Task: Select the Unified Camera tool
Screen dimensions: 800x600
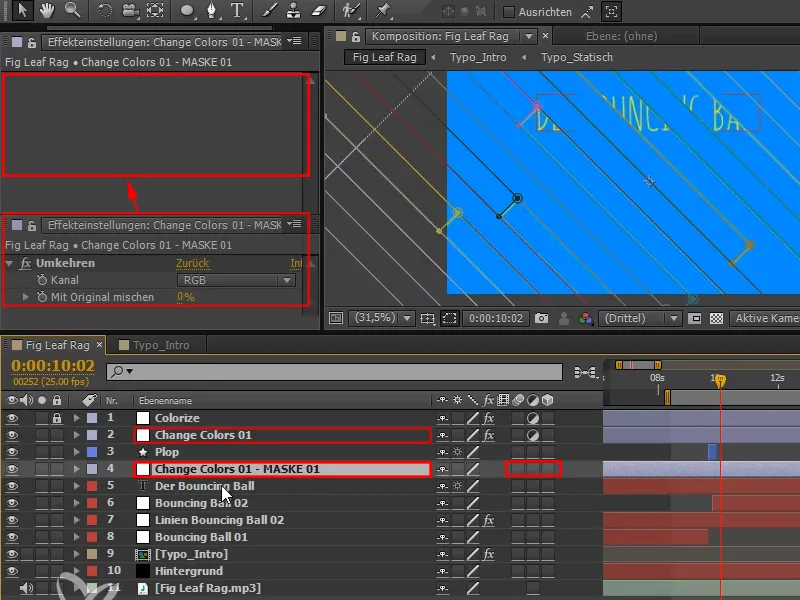Action: pyautogui.click(x=131, y=11)
